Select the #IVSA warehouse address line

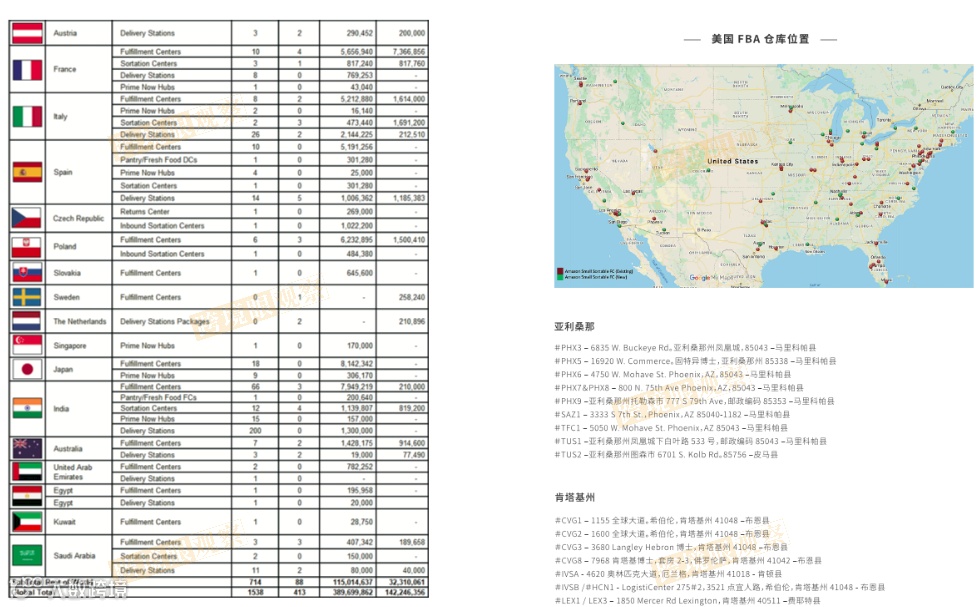pyautogui.click(x=668, y=574)
